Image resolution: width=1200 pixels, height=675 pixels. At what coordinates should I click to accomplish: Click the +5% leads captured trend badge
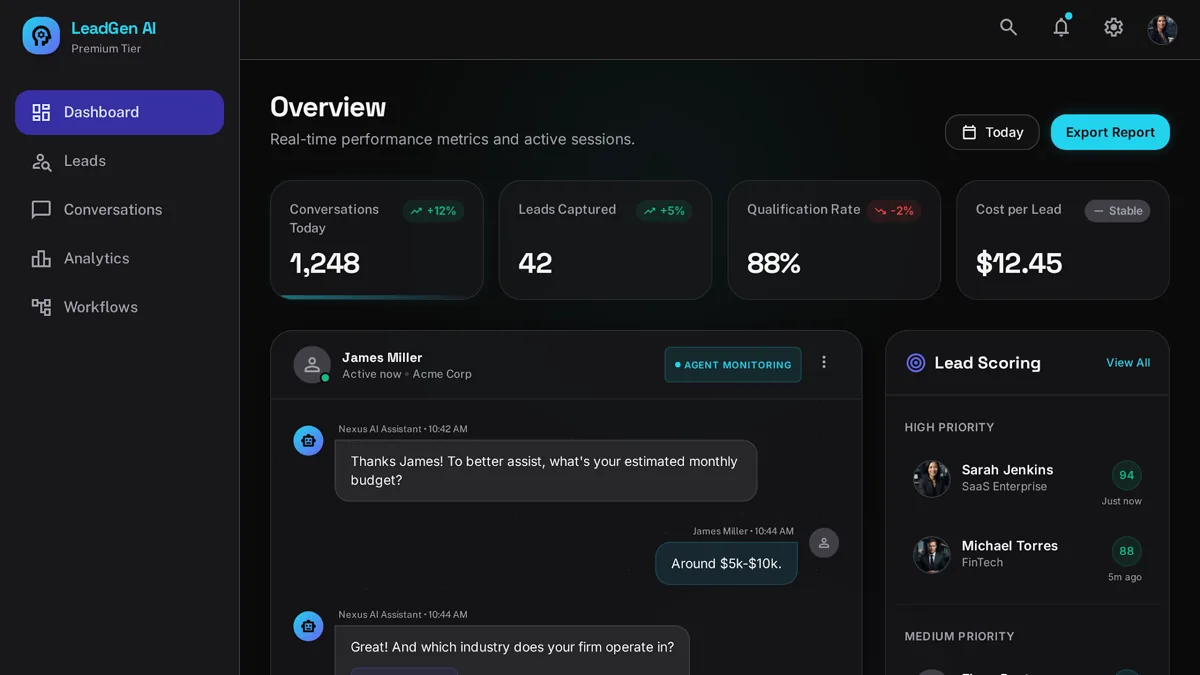664,211
